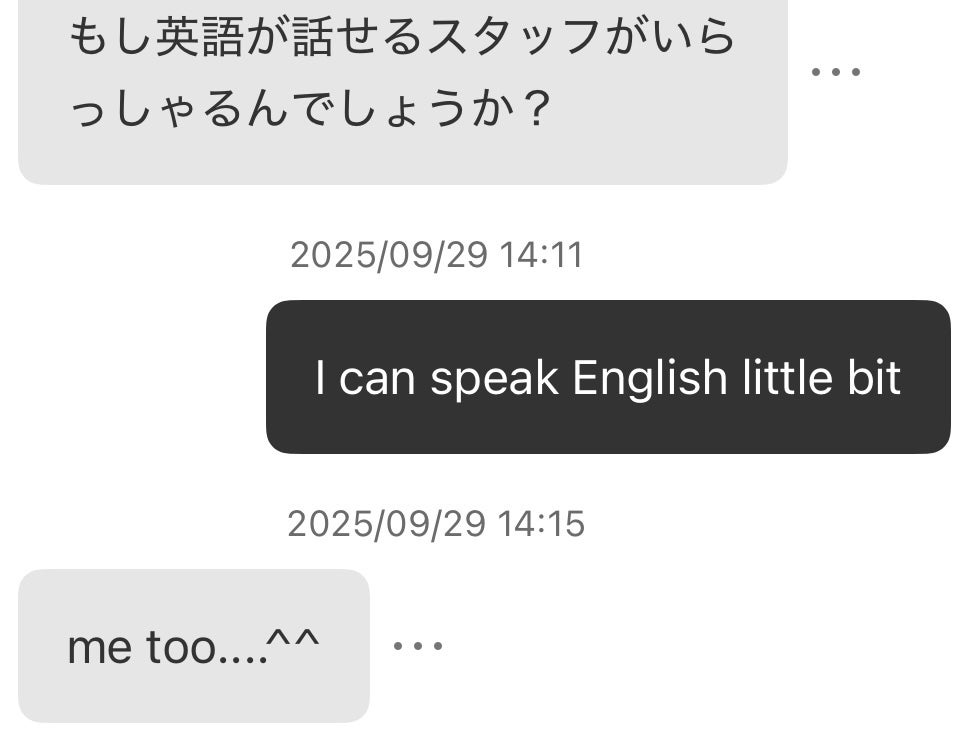Click the date "2025/09/29" above the dark bubble
The width and height of the screenshot is (957, 742).
click(x=388, y=255)
